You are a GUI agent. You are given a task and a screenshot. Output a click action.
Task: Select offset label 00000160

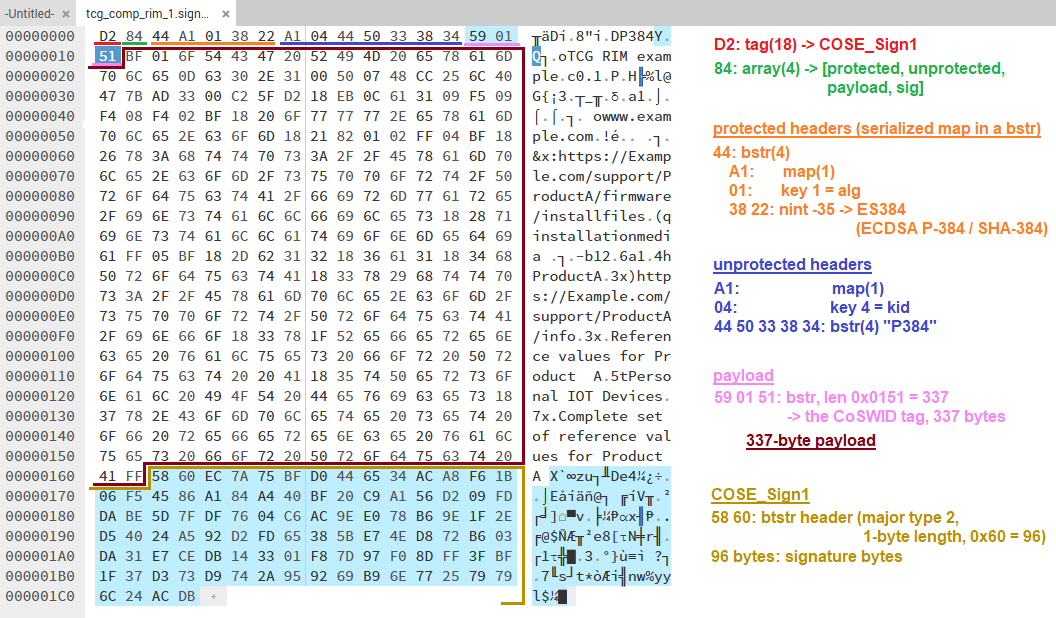[40, 477]
